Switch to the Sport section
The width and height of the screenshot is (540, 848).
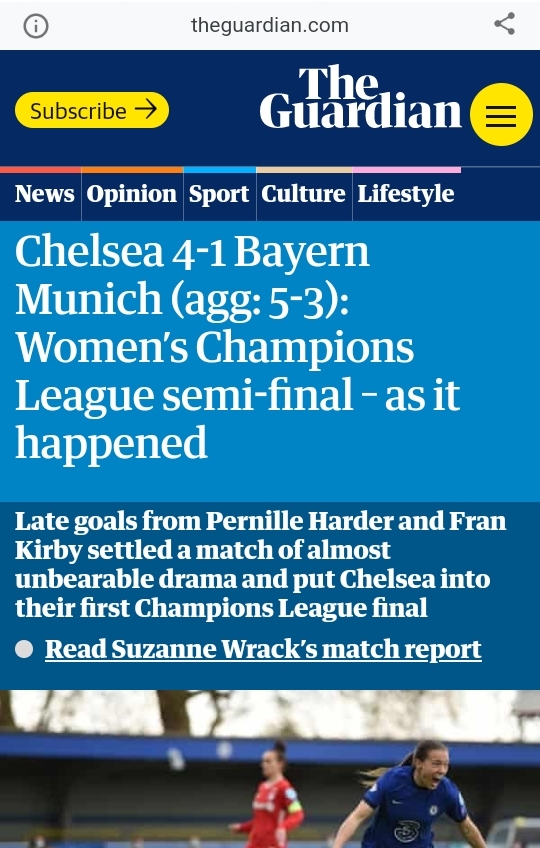pyautogui.click(x=219, y=194)
